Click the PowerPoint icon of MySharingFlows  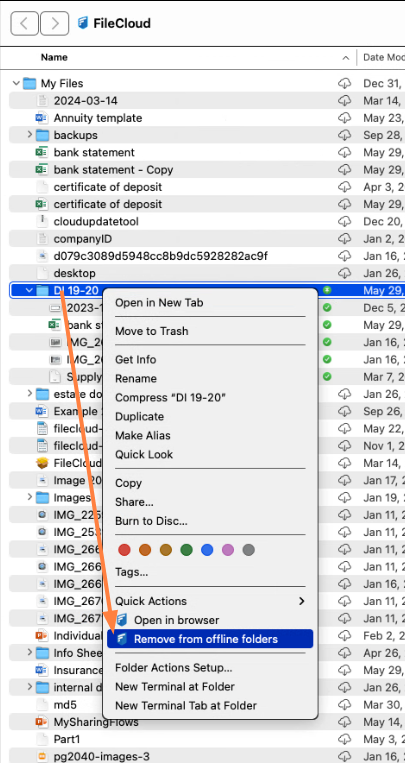[42, 722]
